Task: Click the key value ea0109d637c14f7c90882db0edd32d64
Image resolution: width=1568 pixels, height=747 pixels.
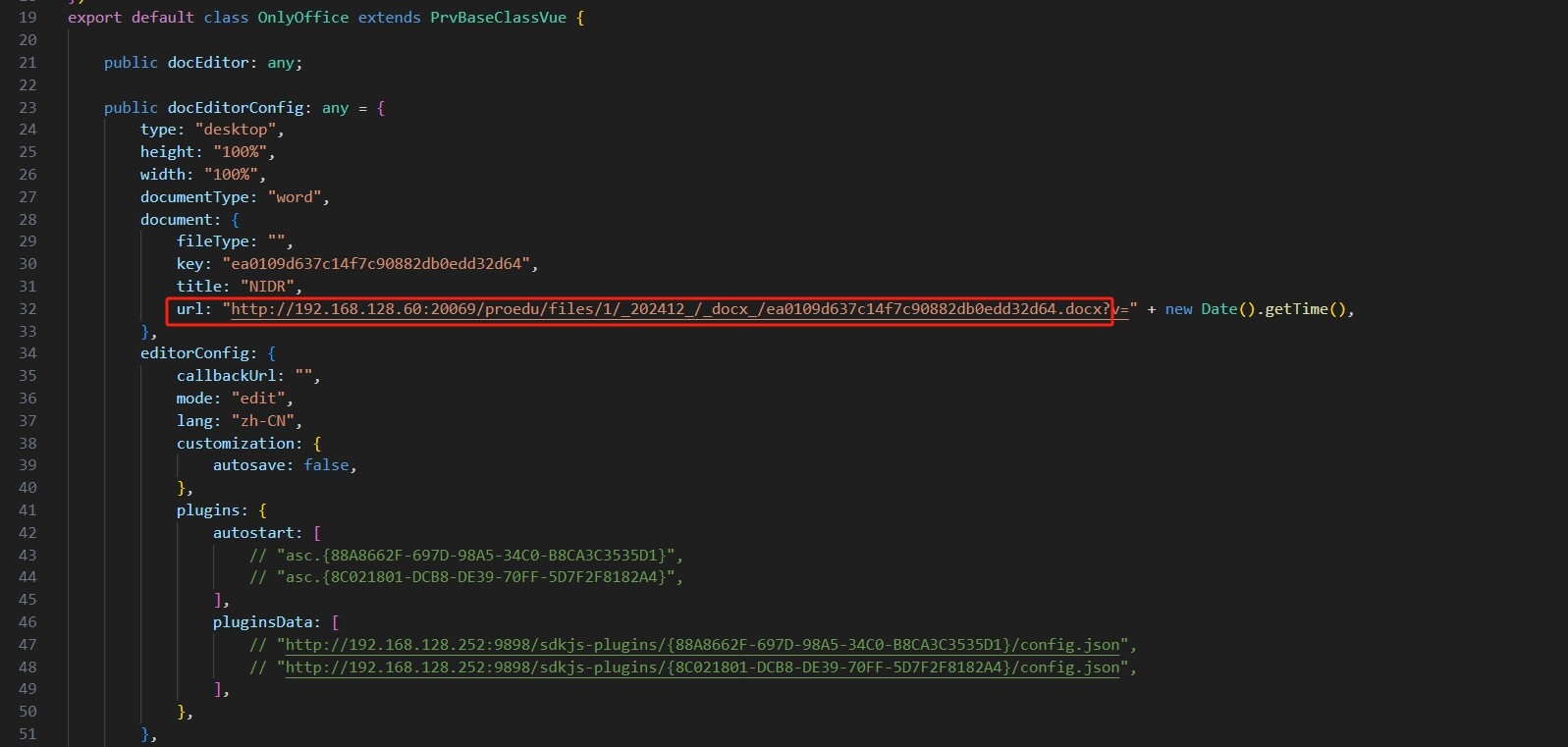Action: coord(376,264)
